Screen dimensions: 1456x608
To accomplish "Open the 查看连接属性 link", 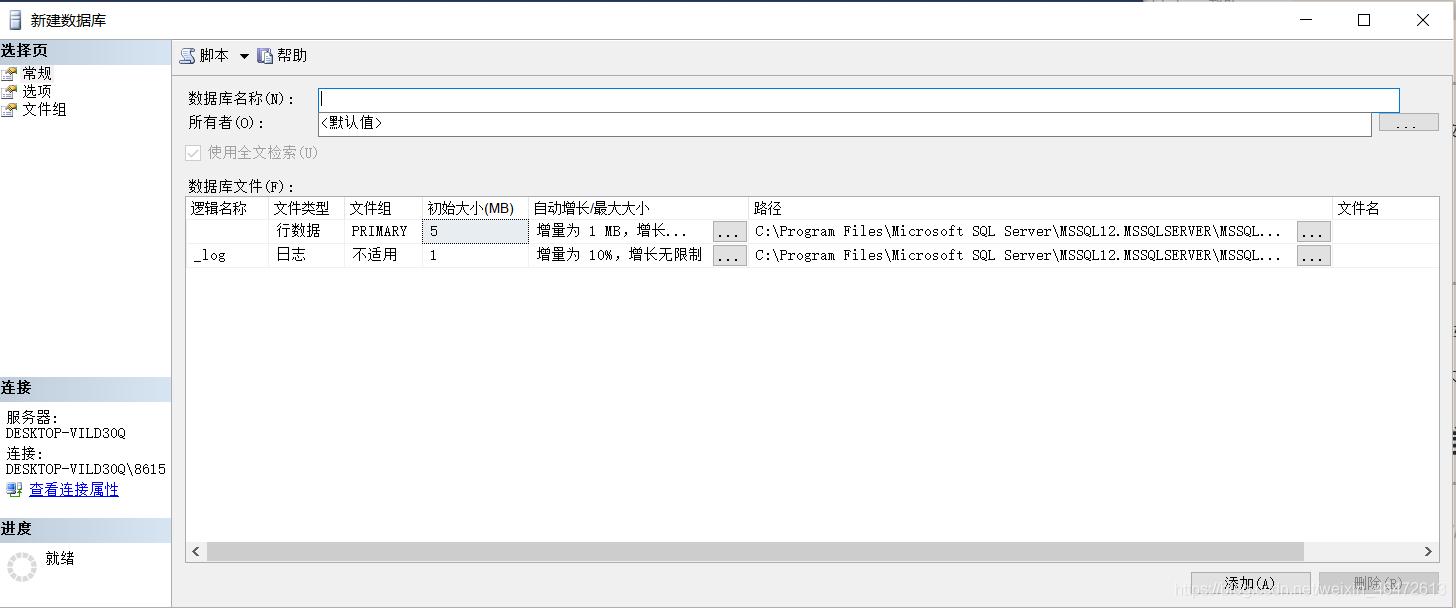I will (75, 489).
